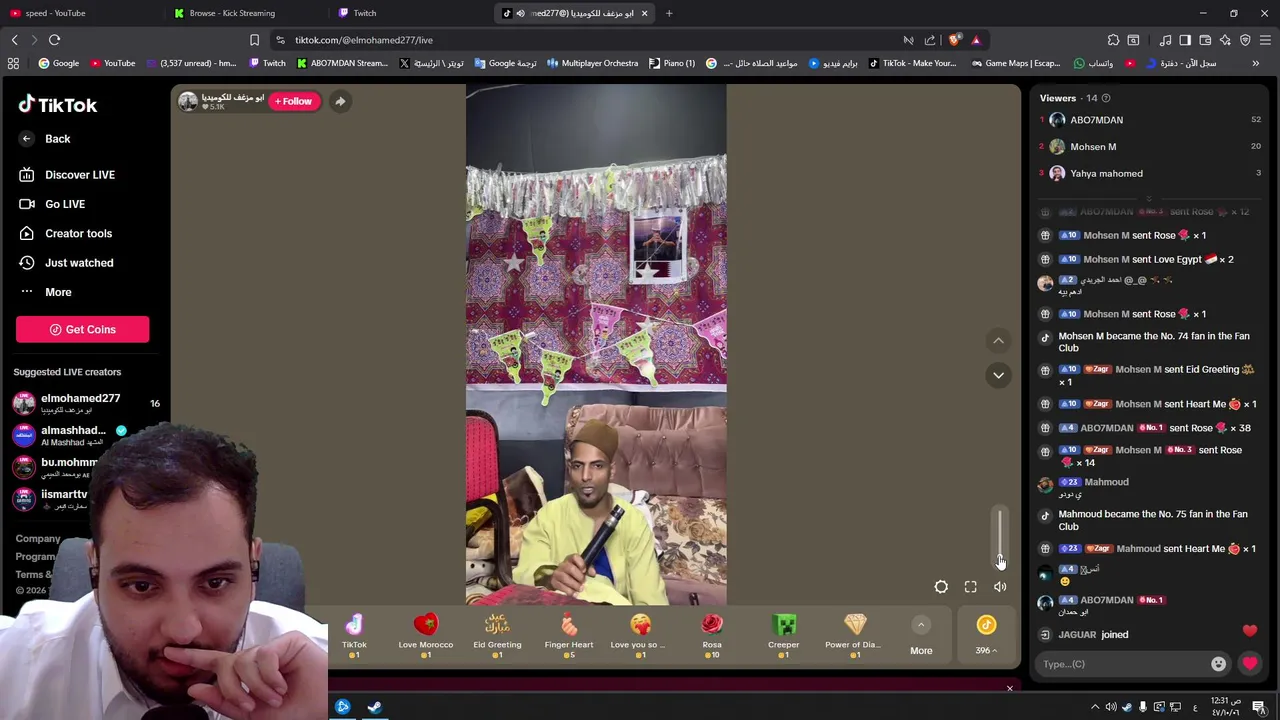This screenshot has width=1280, height=720.
Task: Send the TikTok gift
Action: (354, 636)
